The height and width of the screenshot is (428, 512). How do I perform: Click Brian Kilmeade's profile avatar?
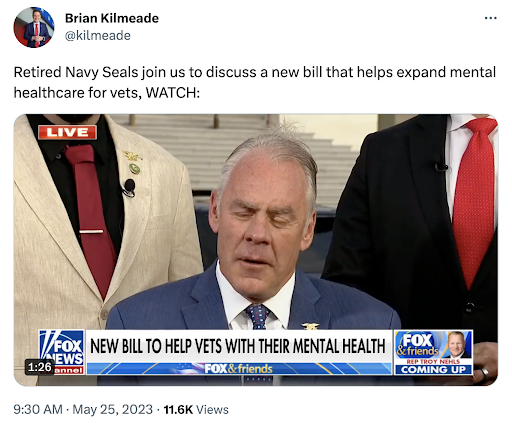point(34,27)
